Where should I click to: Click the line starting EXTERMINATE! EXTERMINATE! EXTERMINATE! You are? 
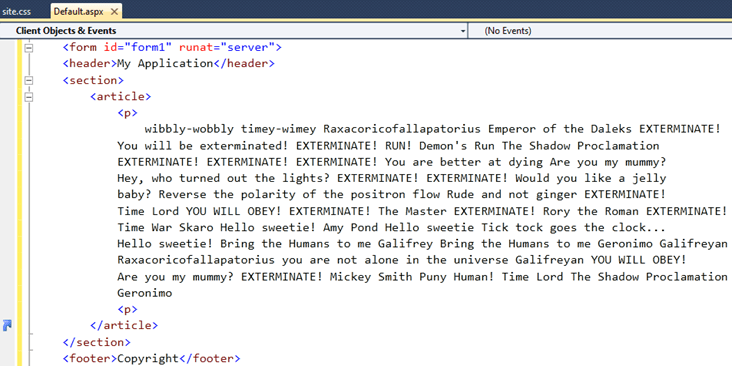(x=391, y=162)
